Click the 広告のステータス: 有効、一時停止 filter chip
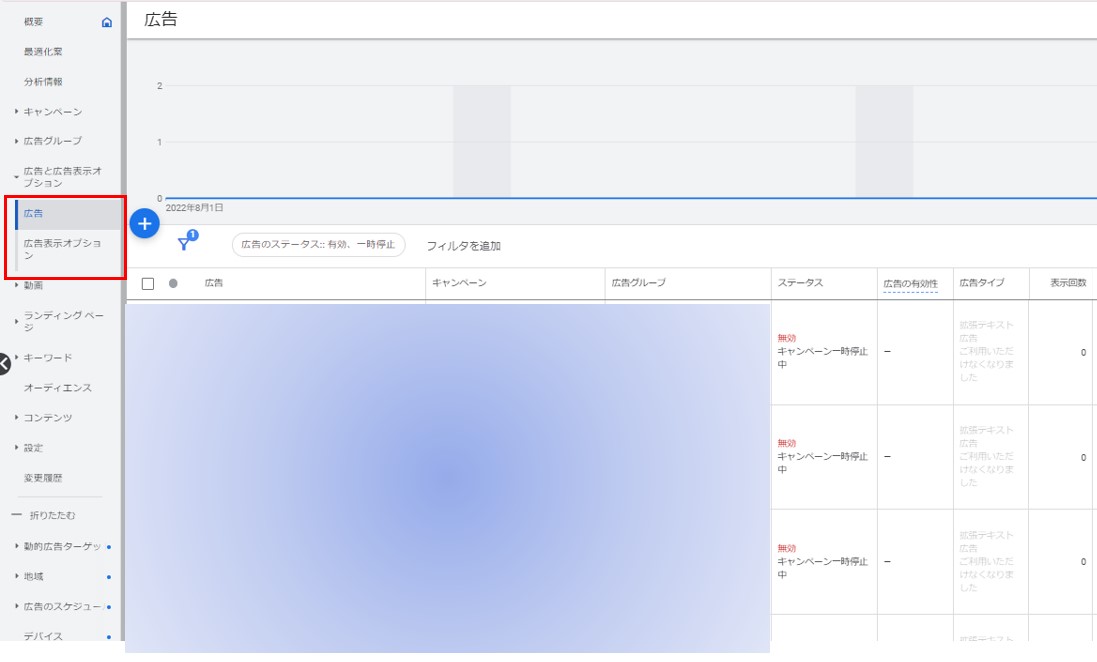The image size is (1097, 662). [318, 245]
